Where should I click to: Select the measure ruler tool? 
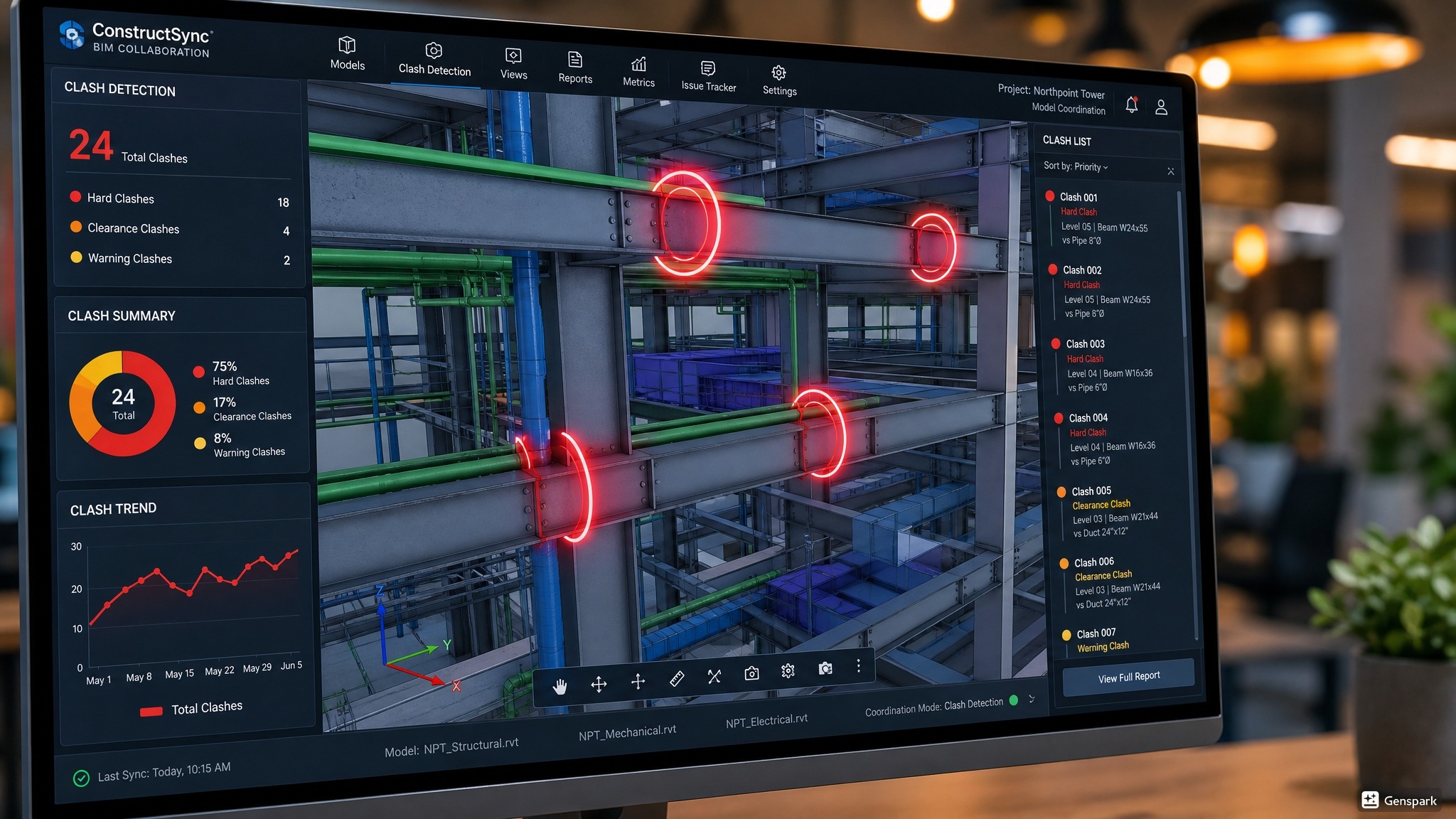(x=677, y=678)
